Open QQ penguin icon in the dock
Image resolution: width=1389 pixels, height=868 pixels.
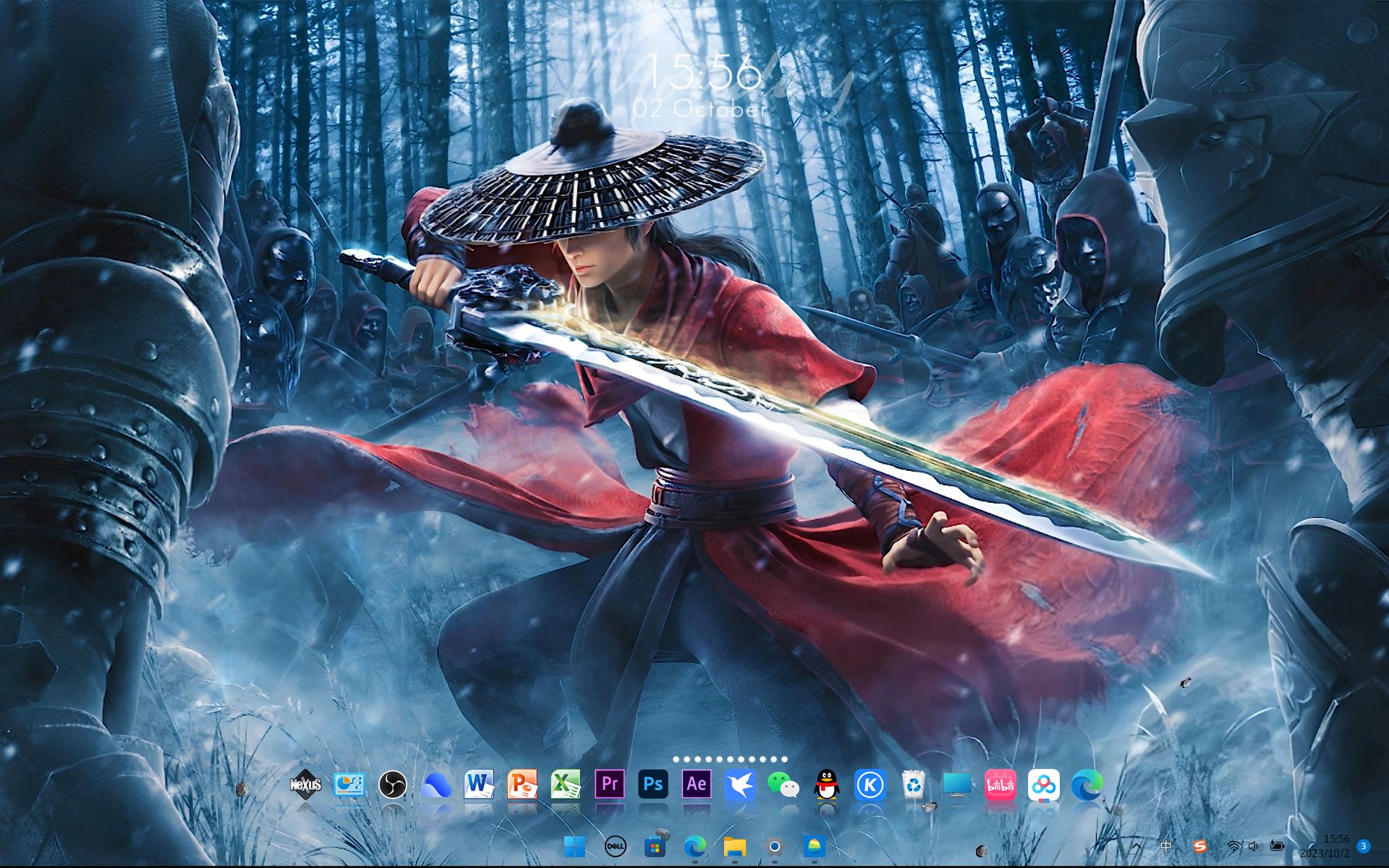826,785
